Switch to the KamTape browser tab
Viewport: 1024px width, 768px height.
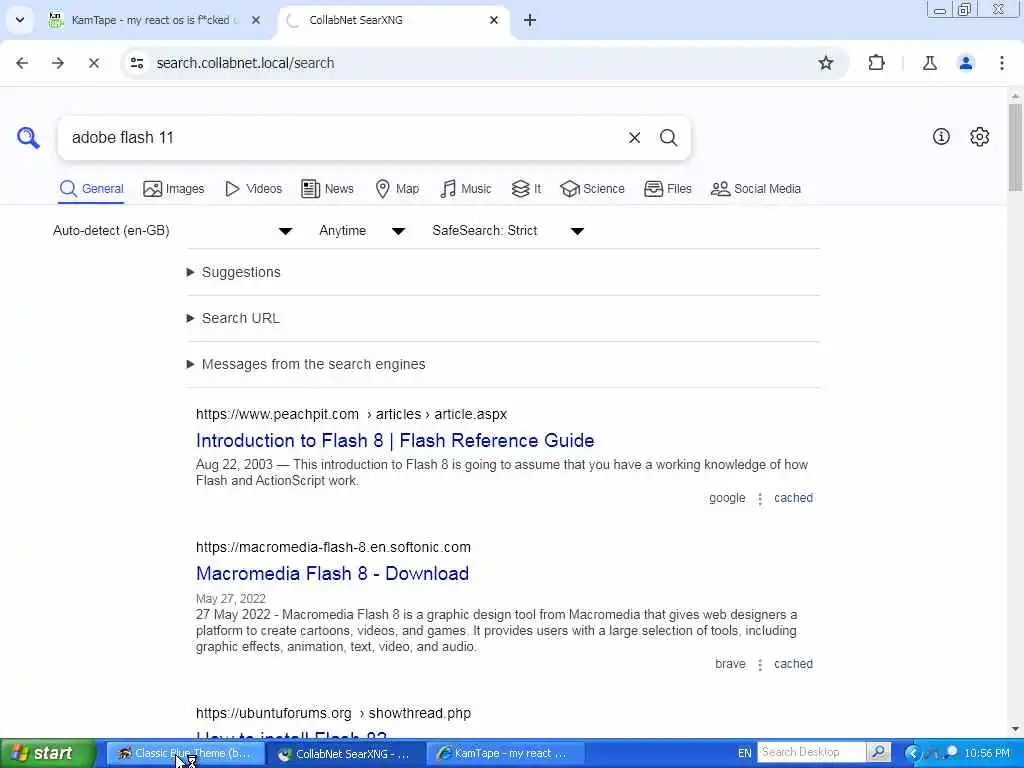tap(155, 20)
